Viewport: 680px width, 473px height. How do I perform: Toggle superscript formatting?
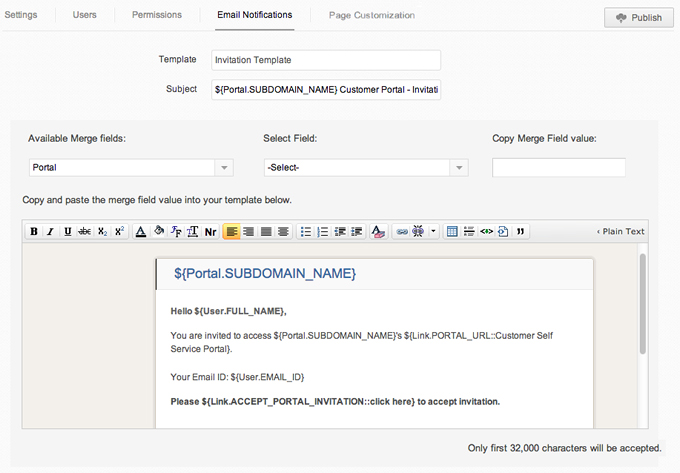pos(119,231)
